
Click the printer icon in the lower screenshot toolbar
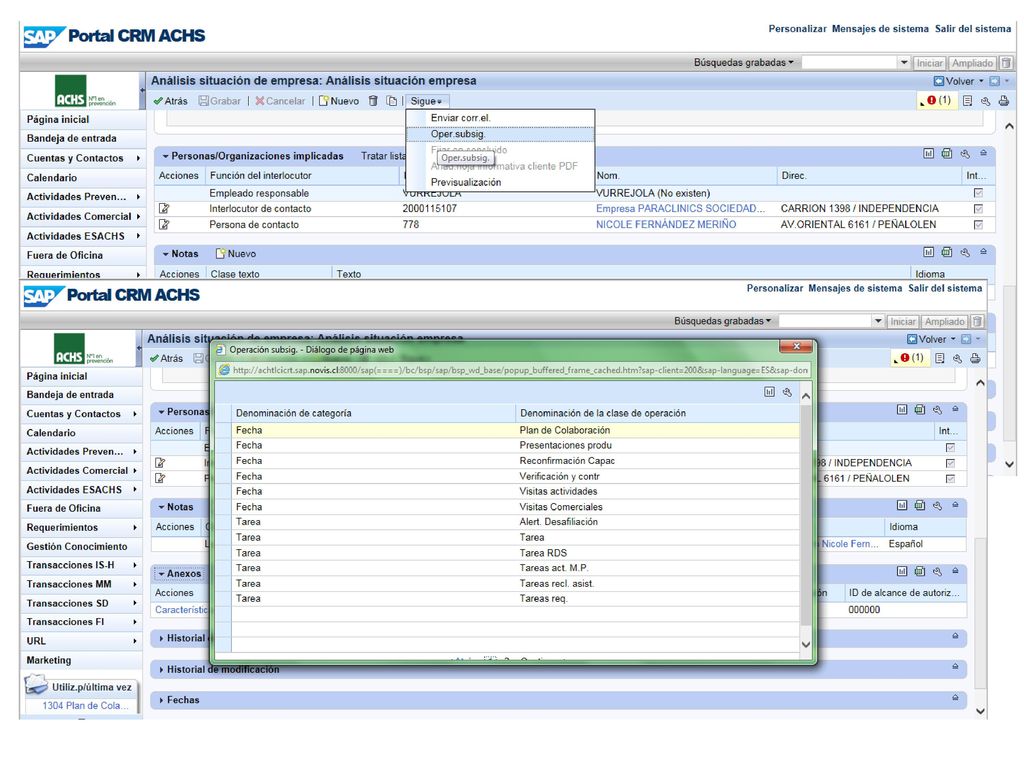(x=975, y=358)
